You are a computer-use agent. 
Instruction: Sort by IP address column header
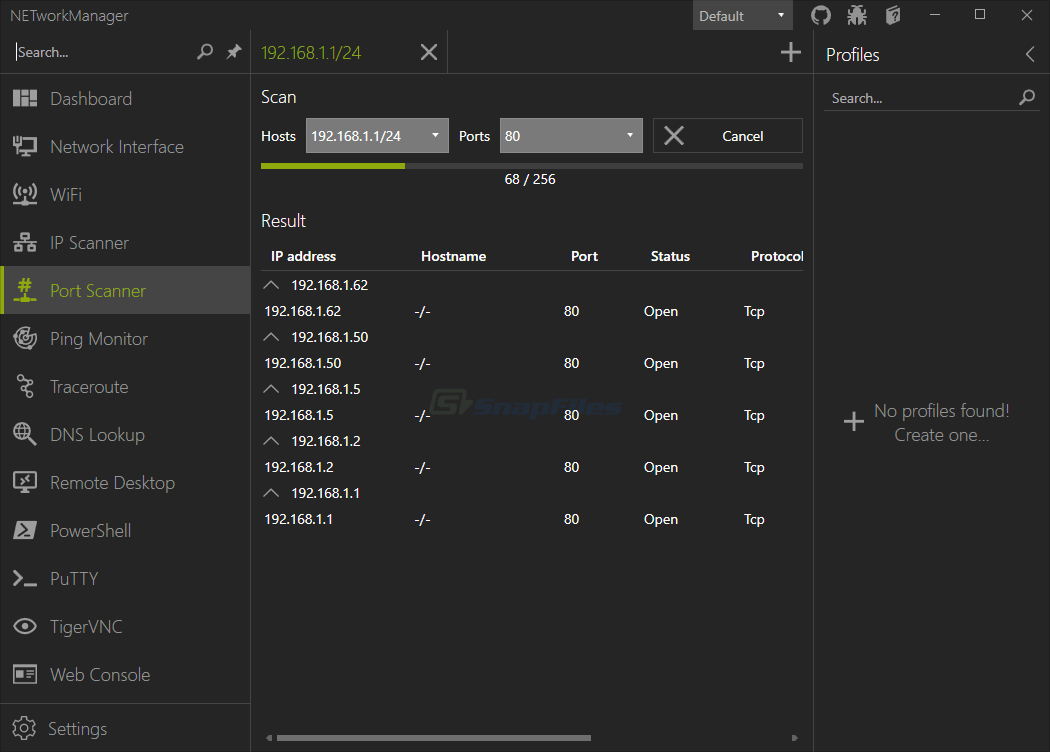point(303,256)
